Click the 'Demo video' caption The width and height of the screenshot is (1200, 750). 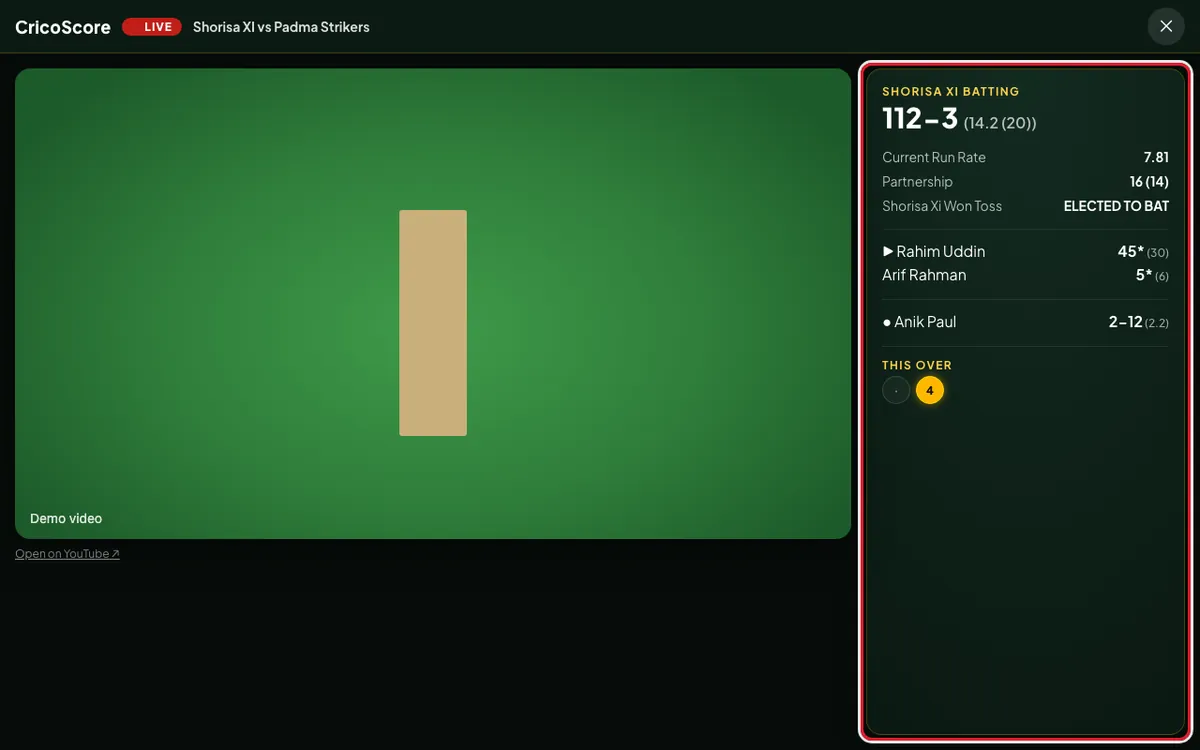66,519
